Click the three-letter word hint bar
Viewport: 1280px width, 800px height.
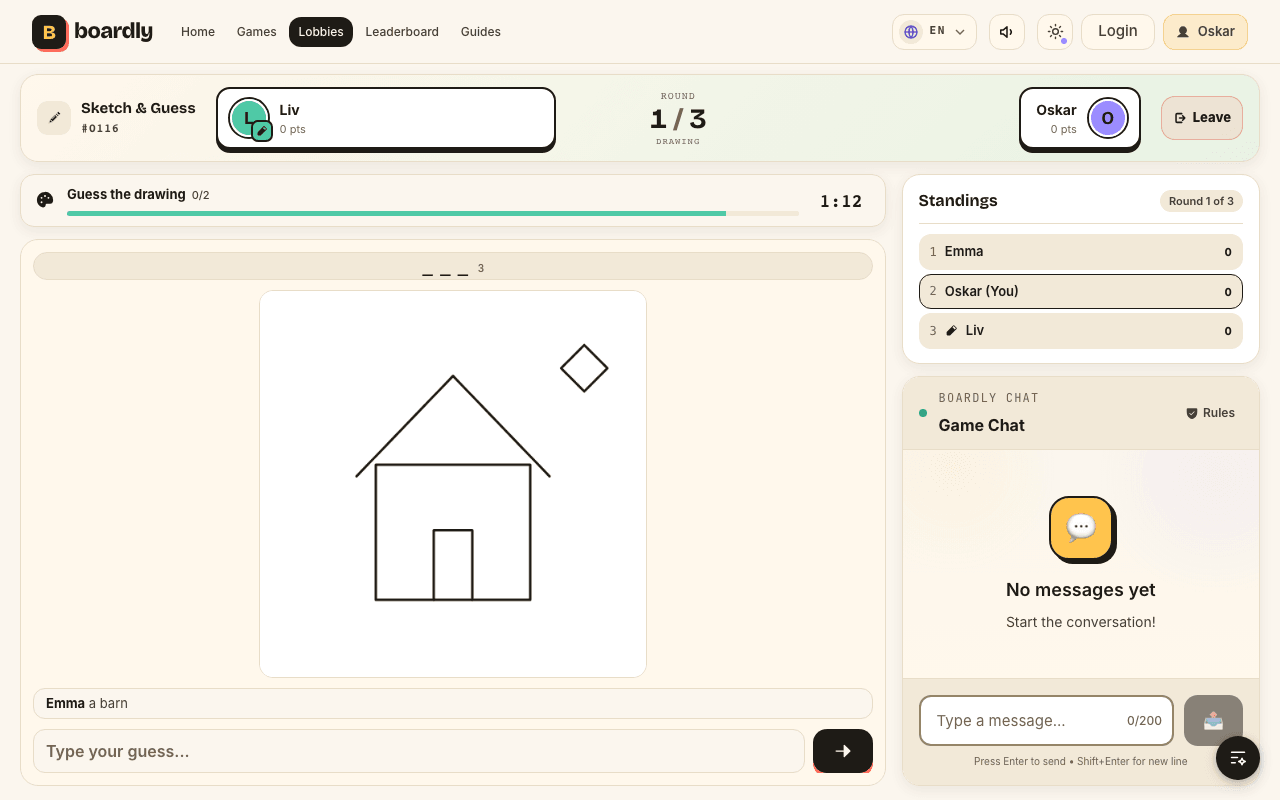[x=453, y=266]
